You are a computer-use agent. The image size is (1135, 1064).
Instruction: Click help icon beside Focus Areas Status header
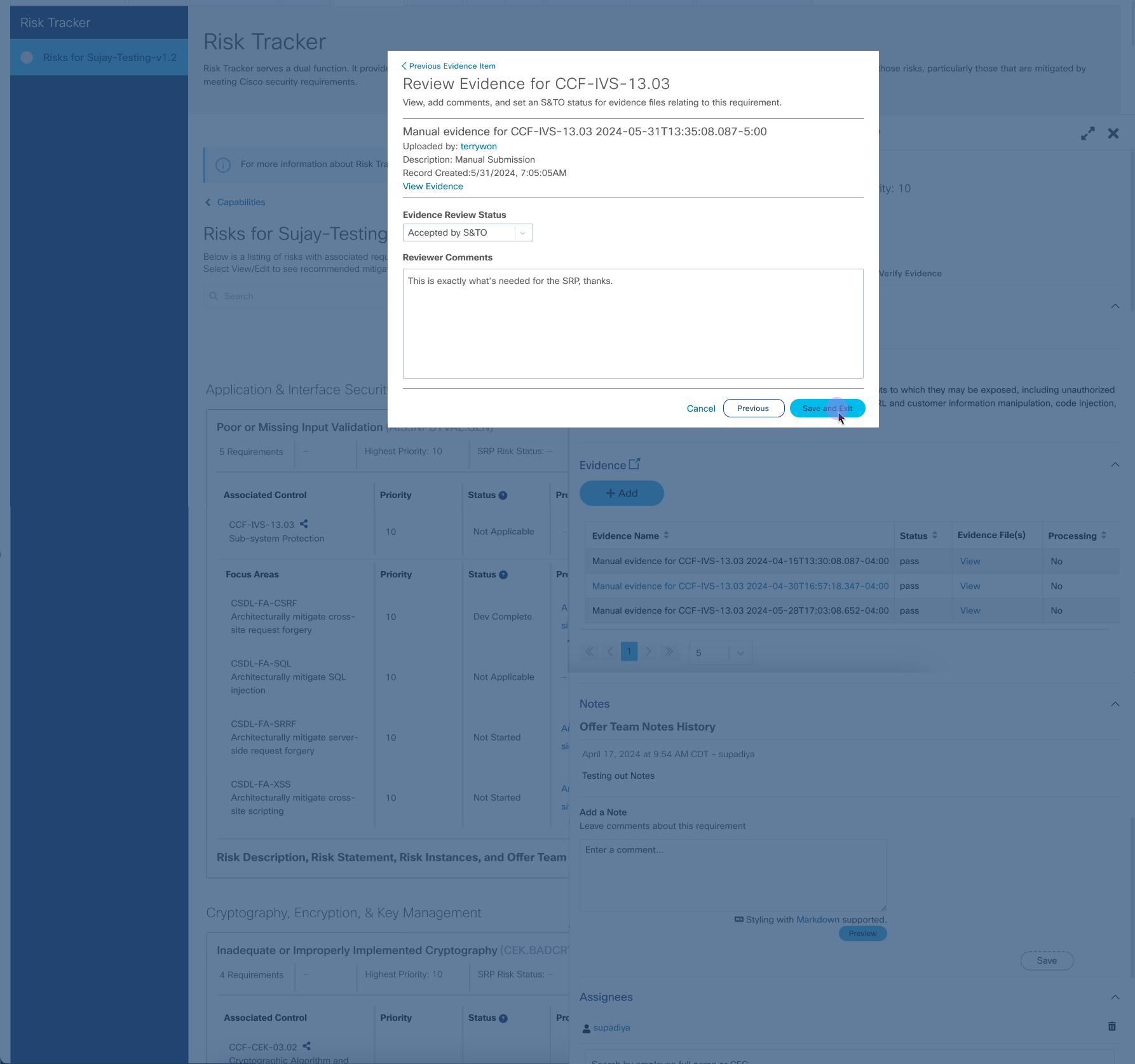tap(503, 575)
